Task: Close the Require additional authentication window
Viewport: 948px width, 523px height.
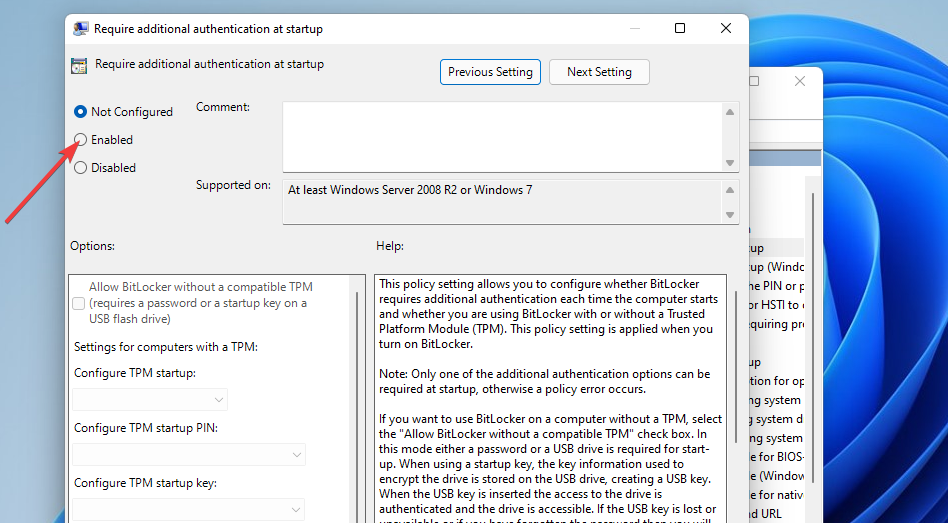Action: coord(726,28)
